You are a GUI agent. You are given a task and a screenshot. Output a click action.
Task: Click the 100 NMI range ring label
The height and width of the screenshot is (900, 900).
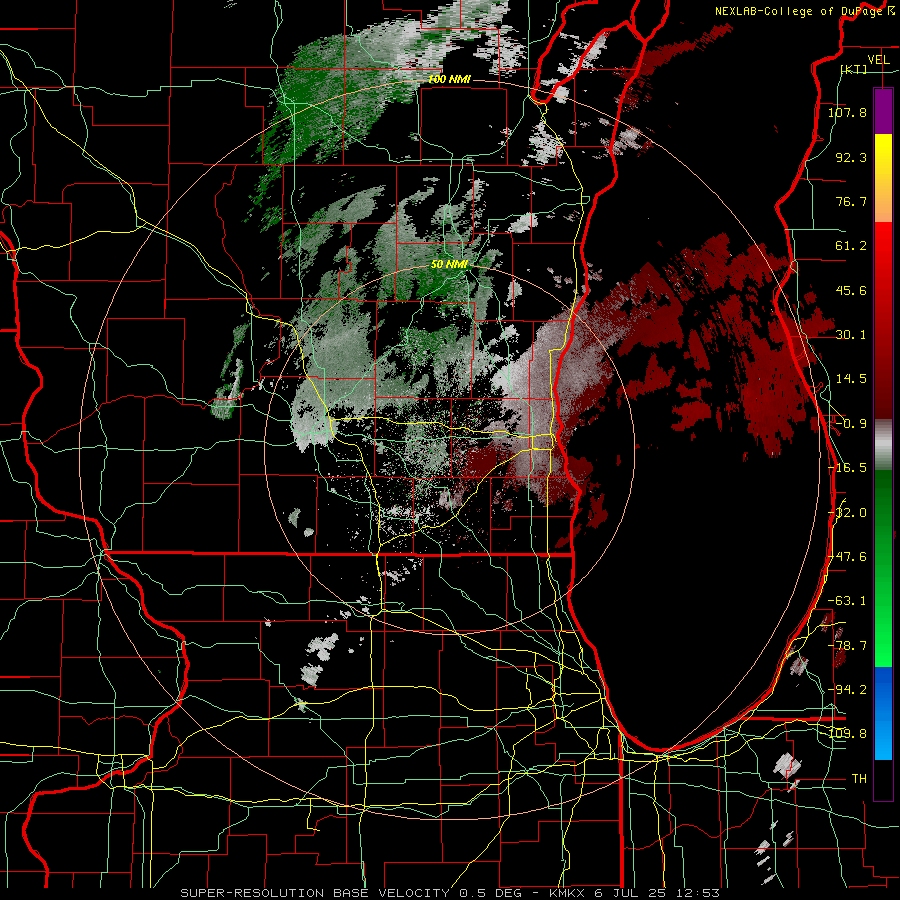click(x=449, y=79)
